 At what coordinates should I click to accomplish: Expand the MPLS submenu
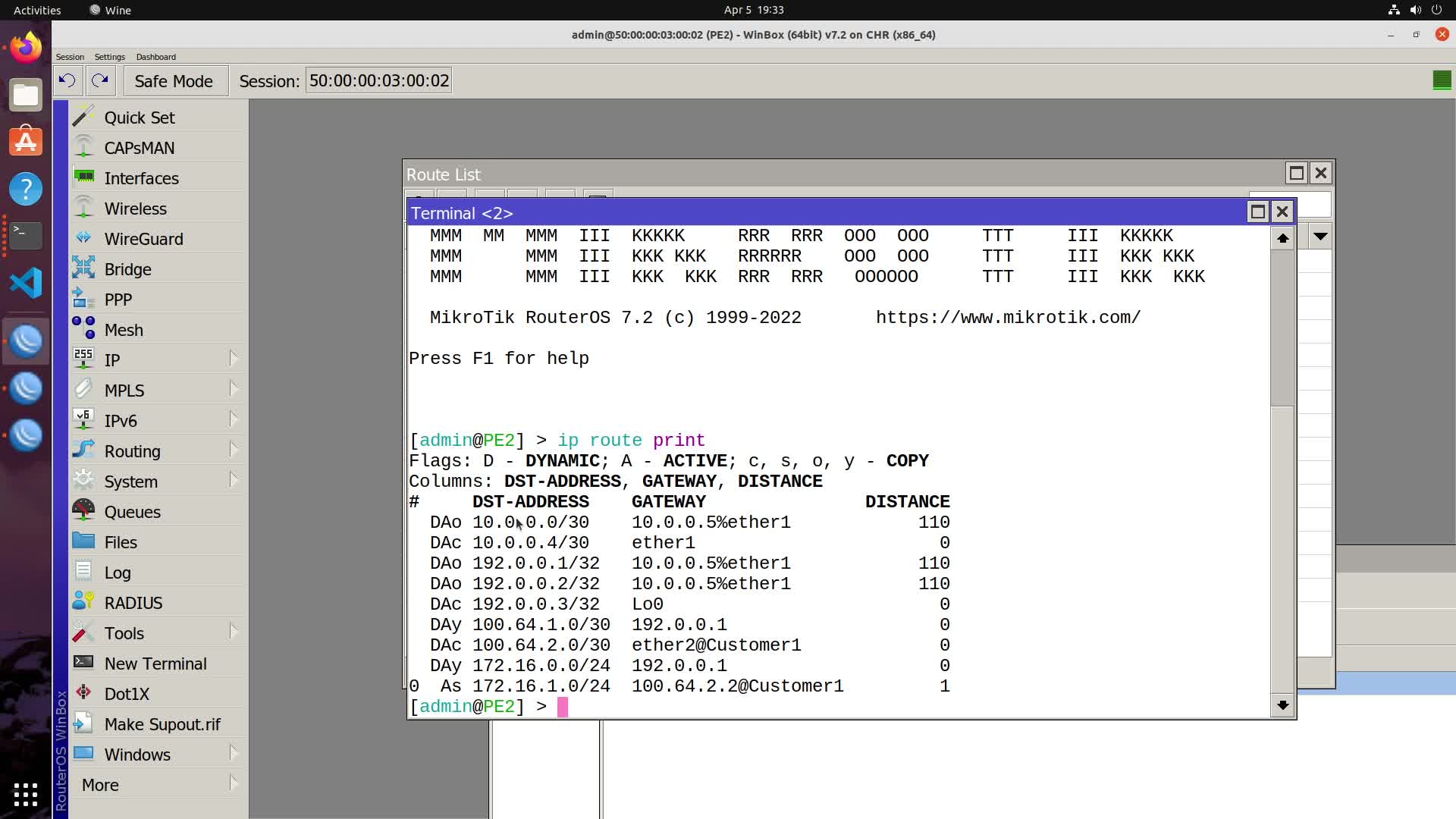click(x=159, y=391)
